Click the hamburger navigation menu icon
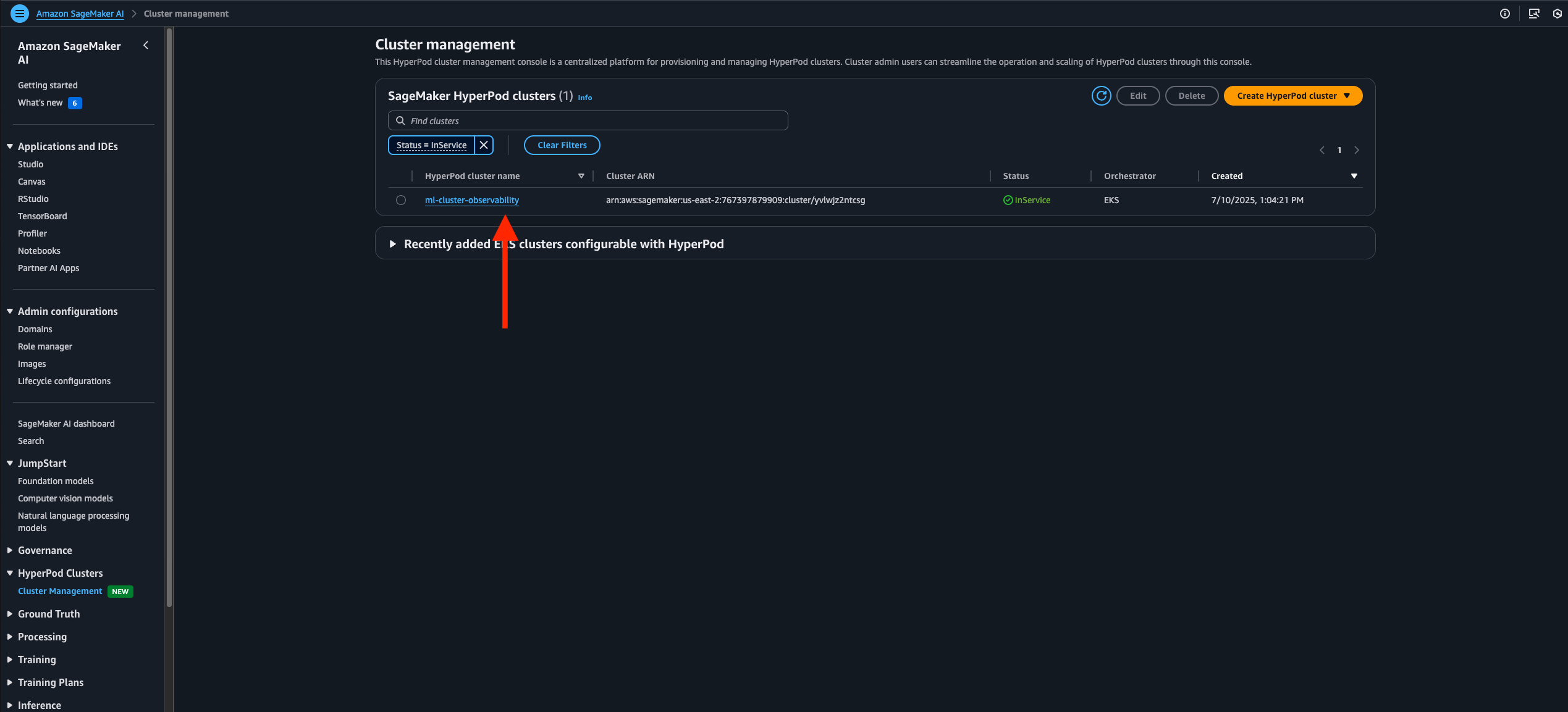The width and height of the screenshot is (1568, 712). click(20, 13)
